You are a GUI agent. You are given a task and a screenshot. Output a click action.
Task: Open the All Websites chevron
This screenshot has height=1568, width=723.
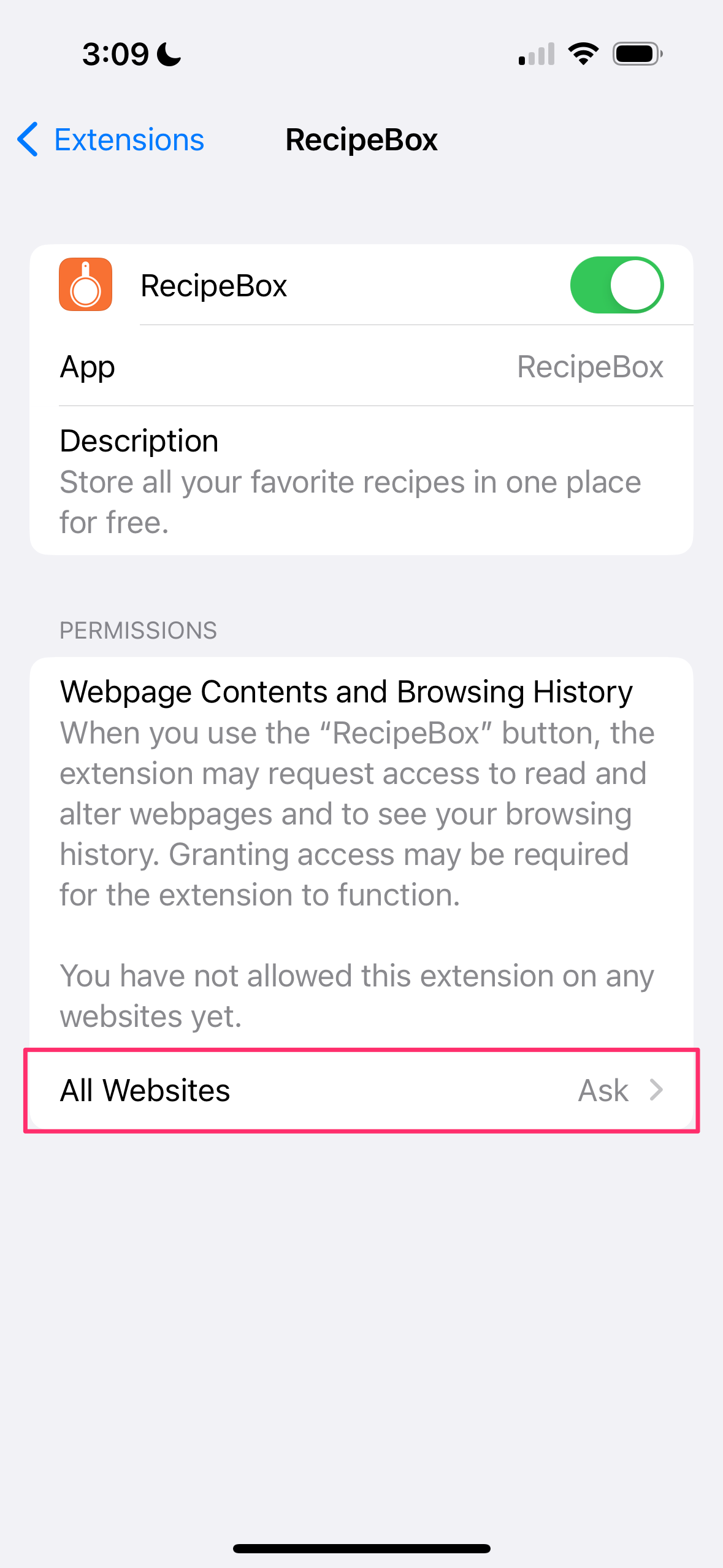(656, 1090)
